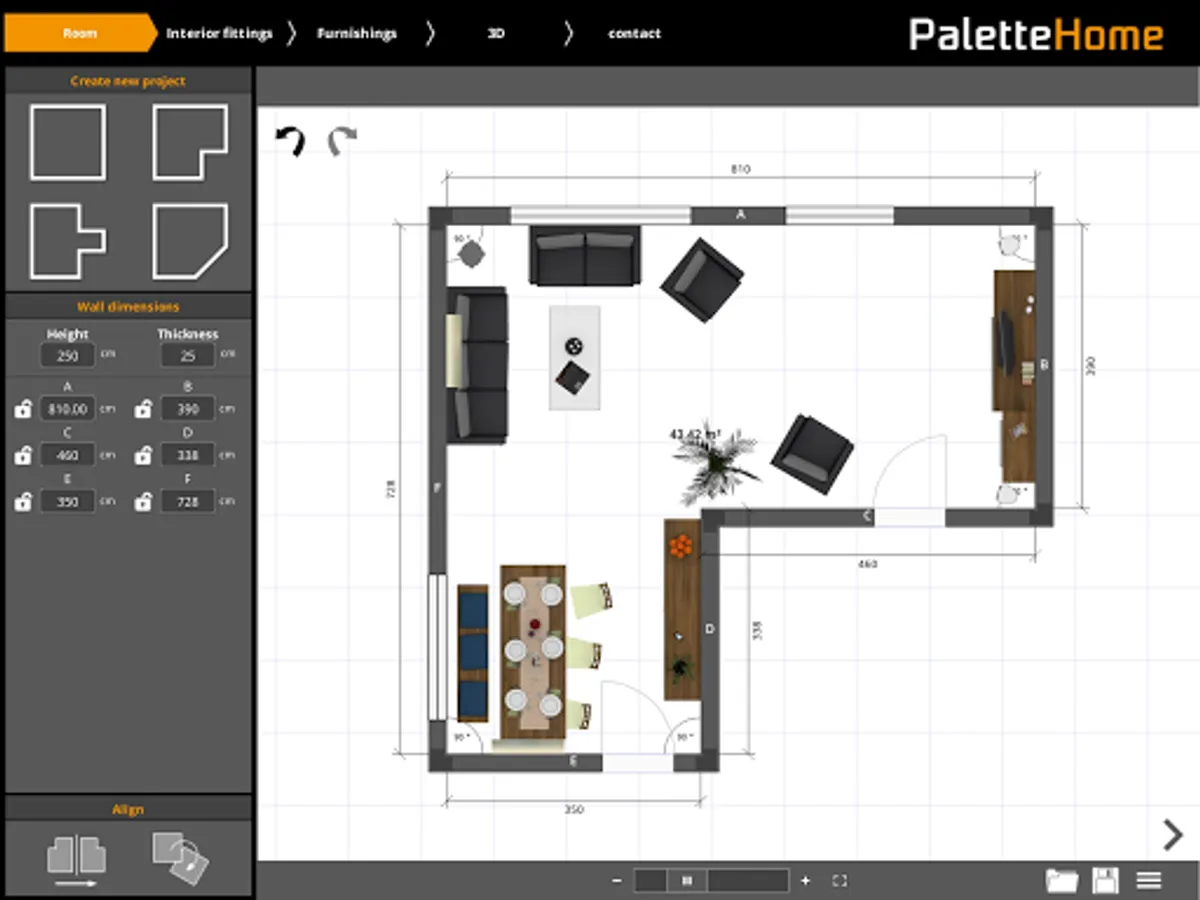Toggle the lock for wall F

143,502
